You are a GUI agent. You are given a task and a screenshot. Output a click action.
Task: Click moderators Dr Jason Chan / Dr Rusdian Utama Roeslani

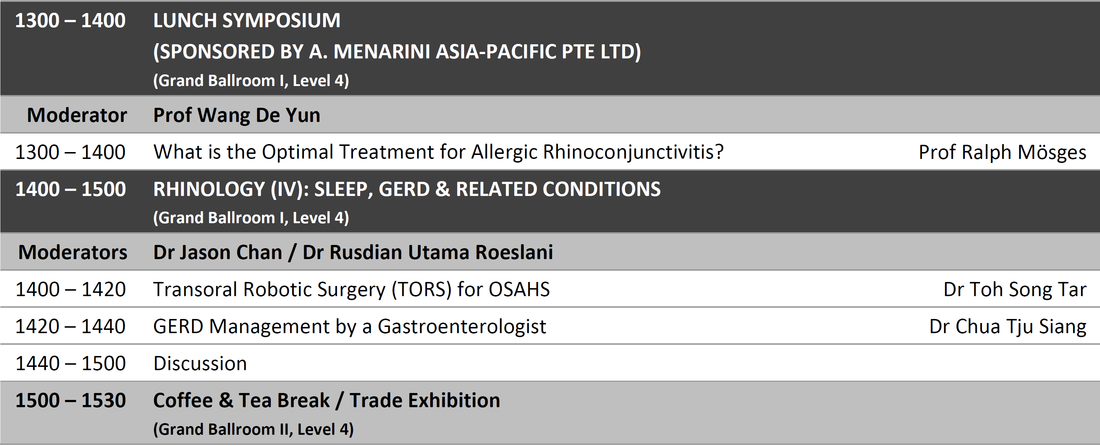[x=353, y=252]
